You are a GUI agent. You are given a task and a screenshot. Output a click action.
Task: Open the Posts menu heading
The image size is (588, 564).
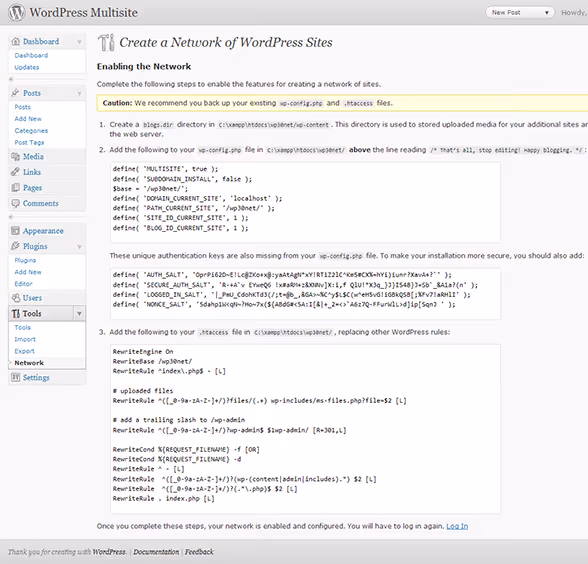pyautogui.click(x=32, y=93)
